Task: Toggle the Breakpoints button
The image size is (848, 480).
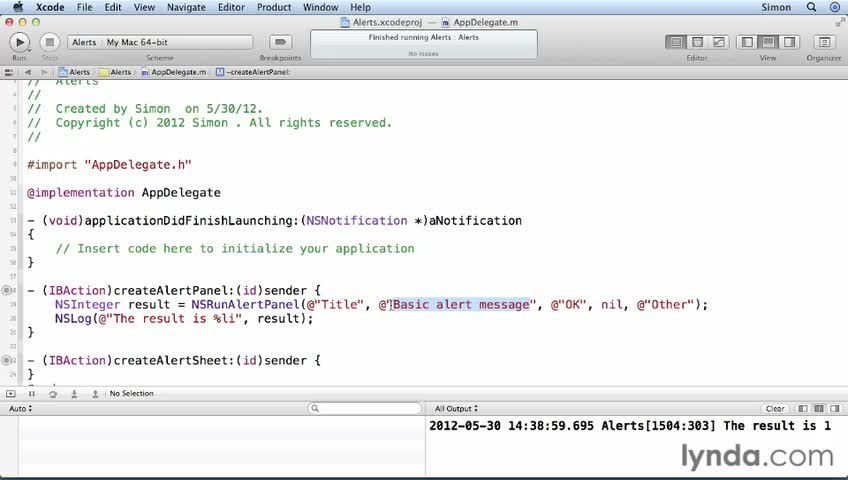Action: [280, 42]
